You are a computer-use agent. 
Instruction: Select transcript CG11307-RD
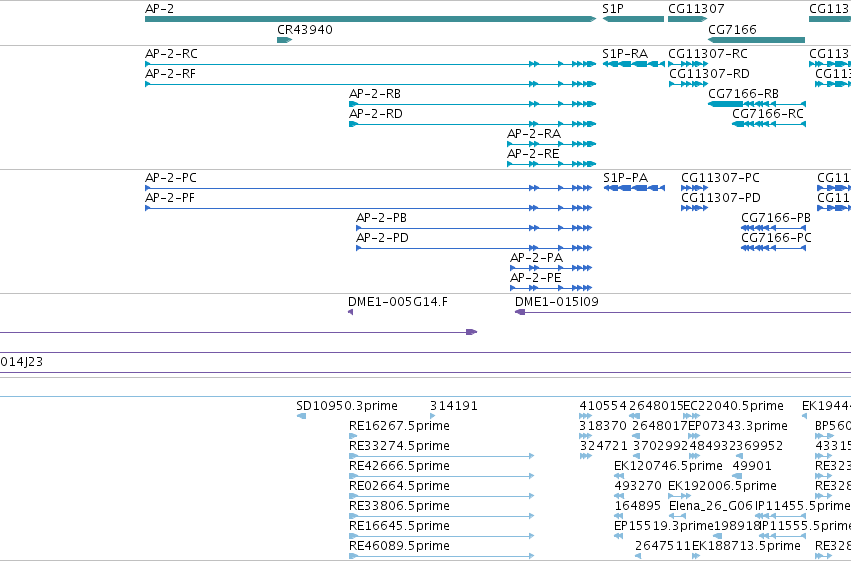688,84
